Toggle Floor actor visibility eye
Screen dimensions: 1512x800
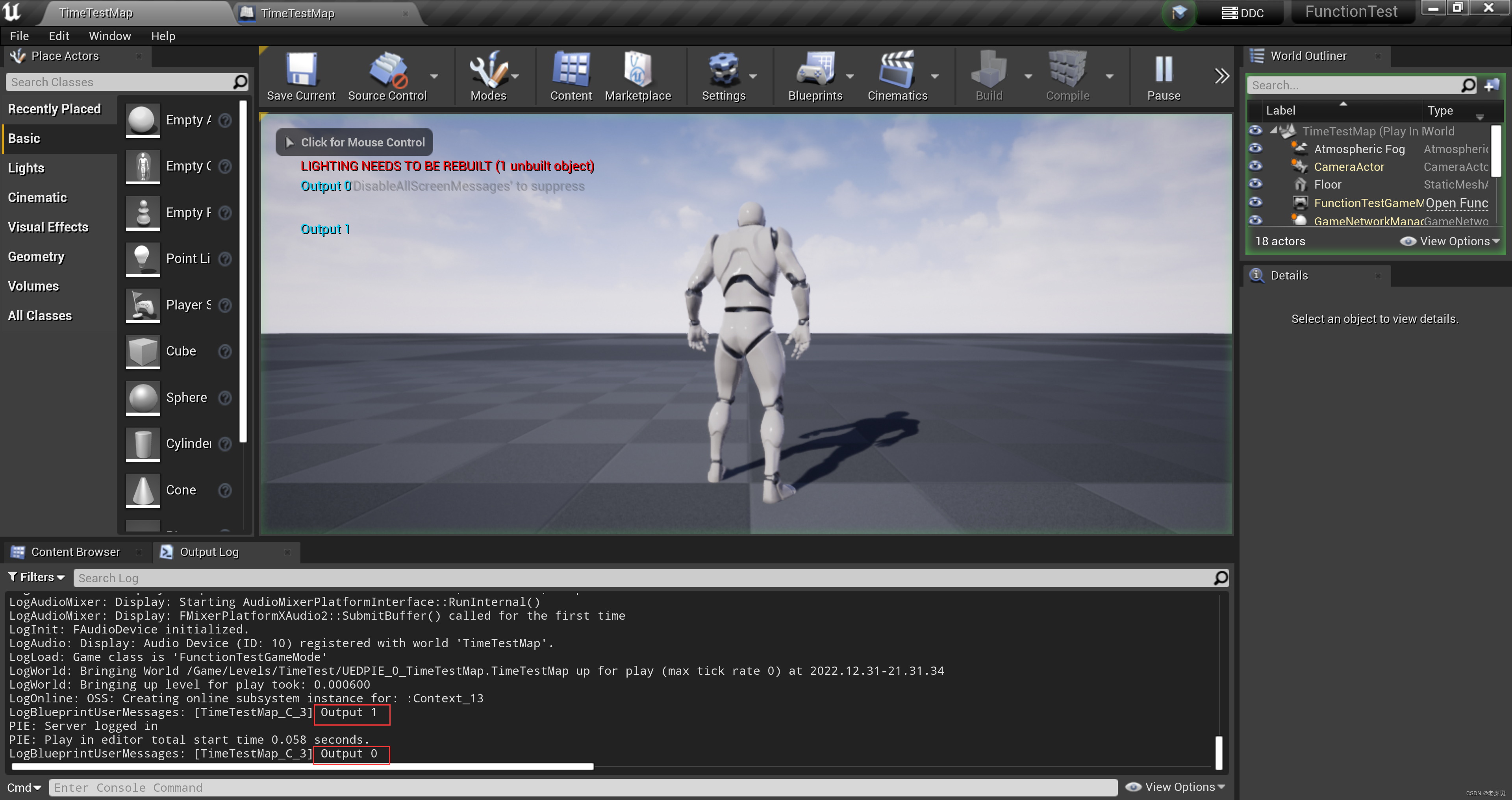(x=1256, y=184)
